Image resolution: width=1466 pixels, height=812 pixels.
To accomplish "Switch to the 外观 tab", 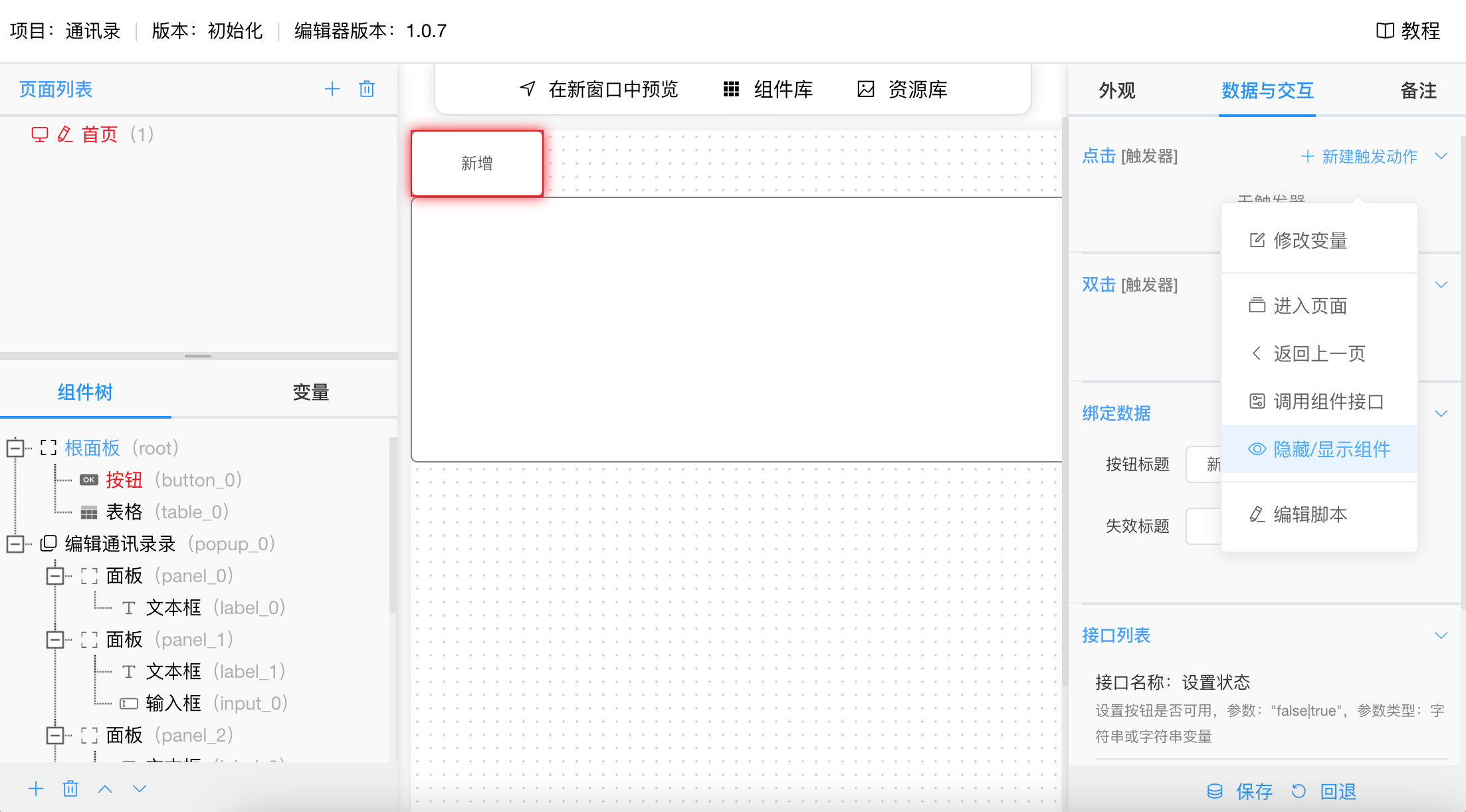I will pyautogui.click(x=1117, y=90).
